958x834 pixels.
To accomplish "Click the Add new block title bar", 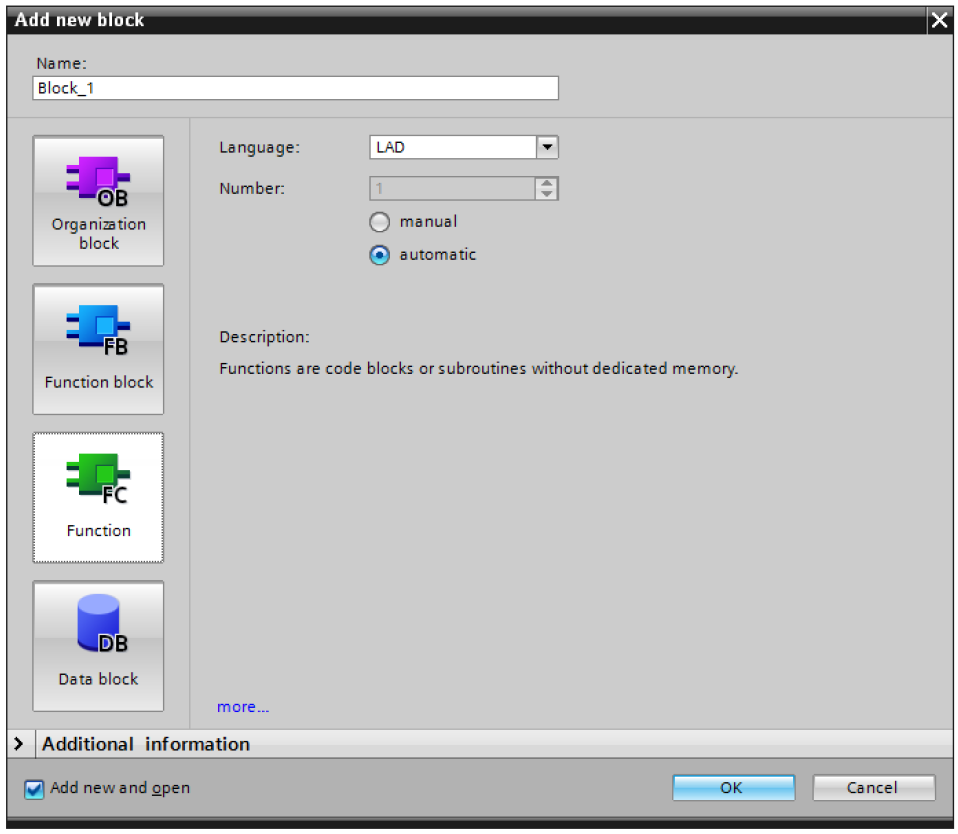I will click(x=450, y=20).
